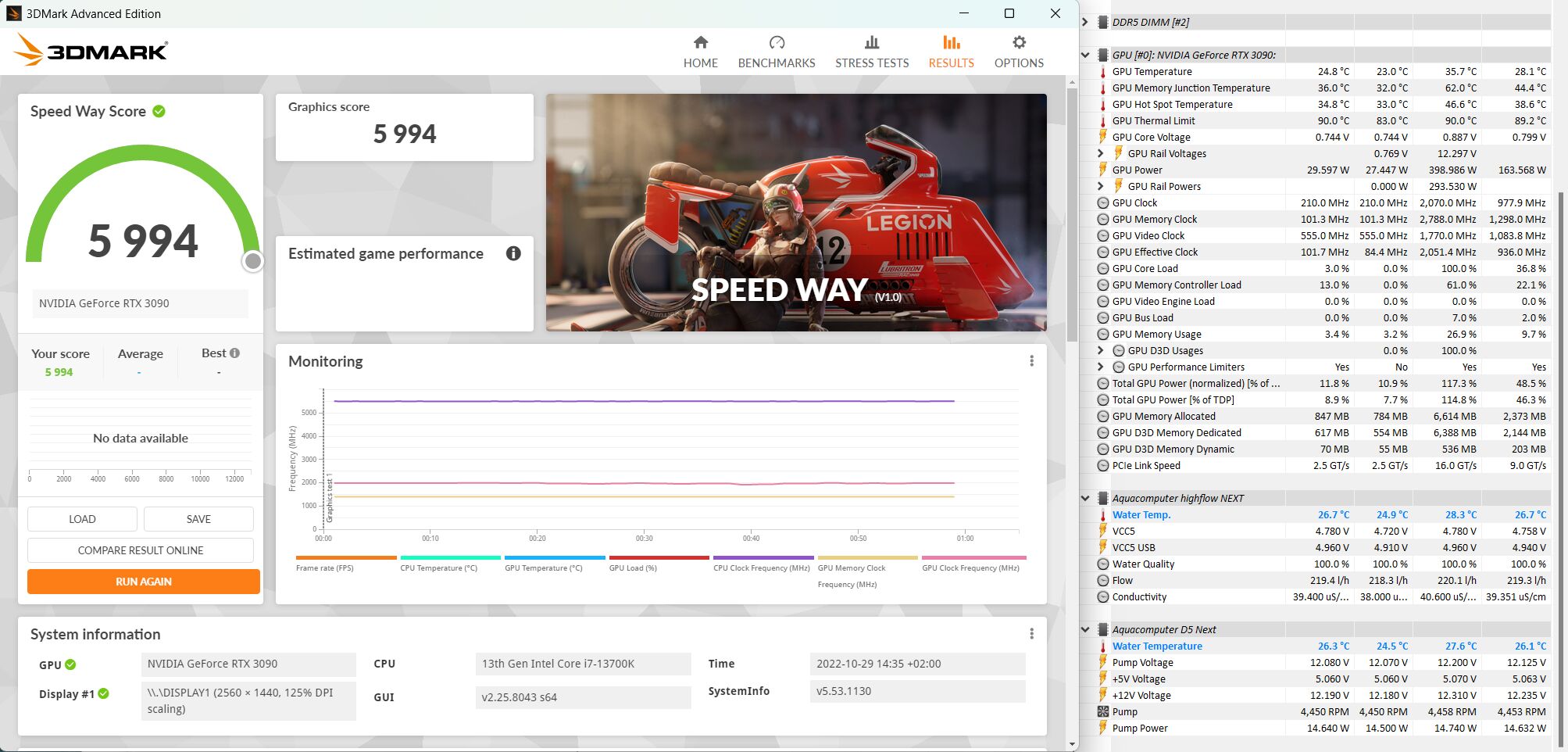Click the Water Temp. thermometer icon

click(x=1103, y=514)
